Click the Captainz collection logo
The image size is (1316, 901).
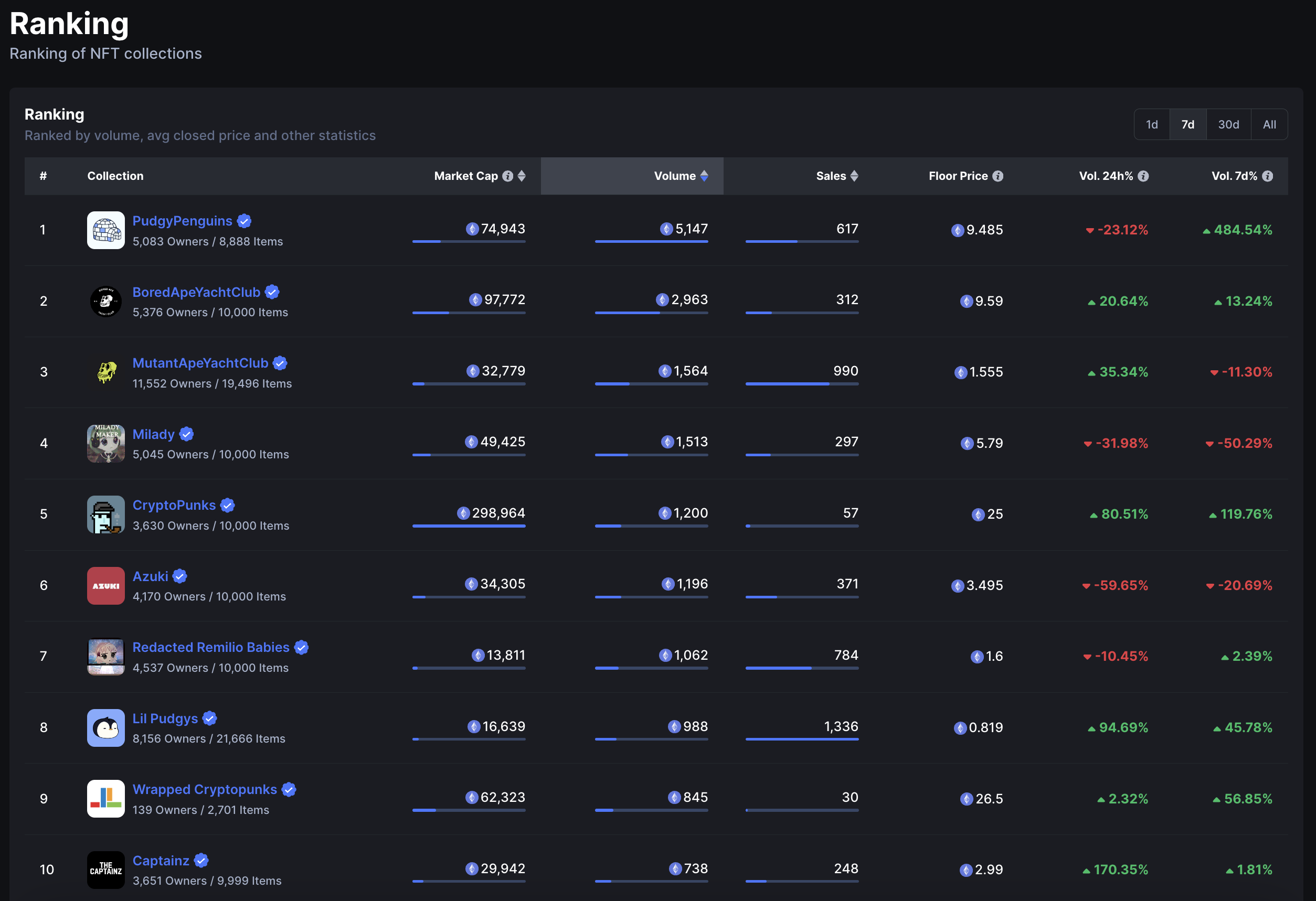point(106,870)
